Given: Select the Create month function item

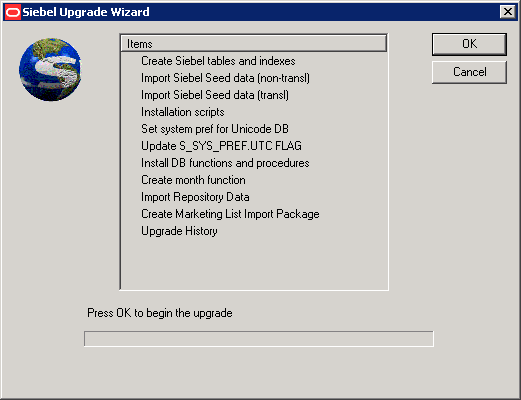Looking at the screenshot, I should click(193, 180).
